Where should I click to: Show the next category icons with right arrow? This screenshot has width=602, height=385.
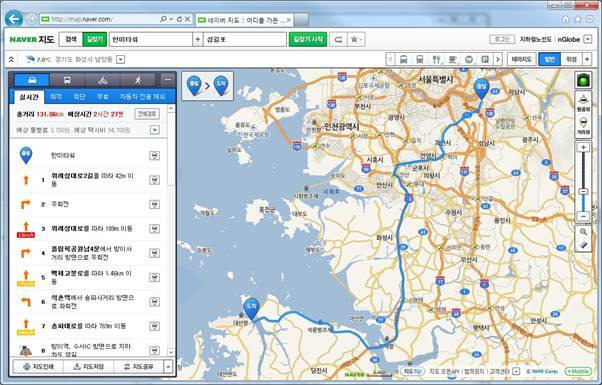pos(498,59)
